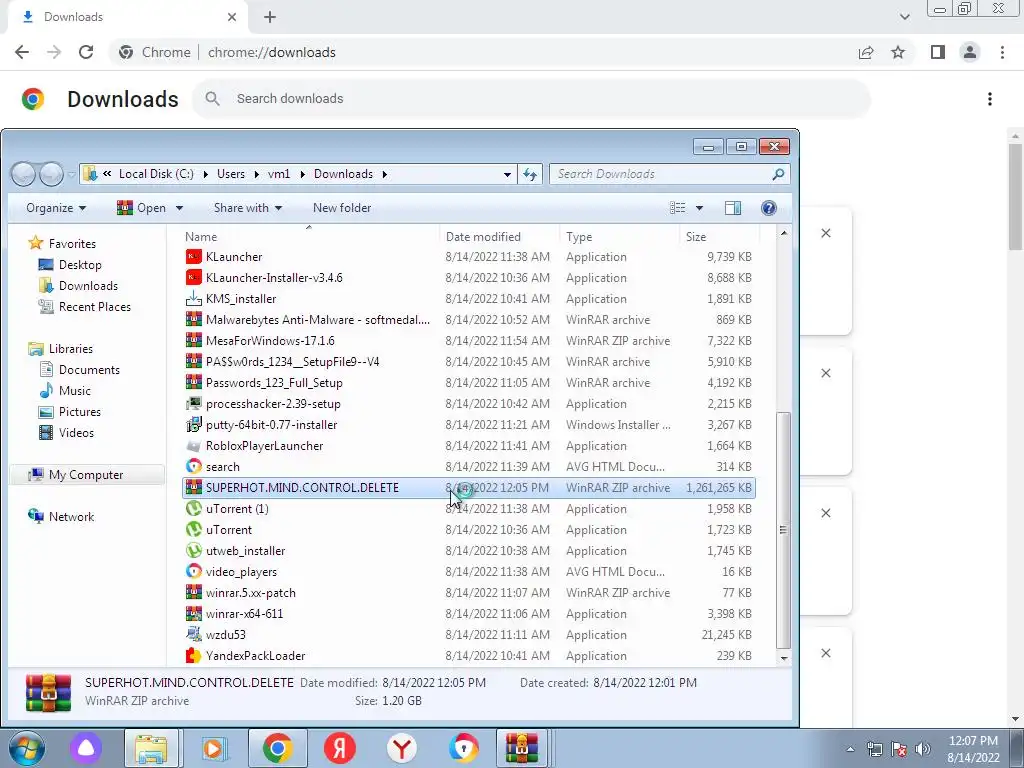This screenshot has height=768, width=1024.
Task: Open Documents library
Action: pos(89,370)
